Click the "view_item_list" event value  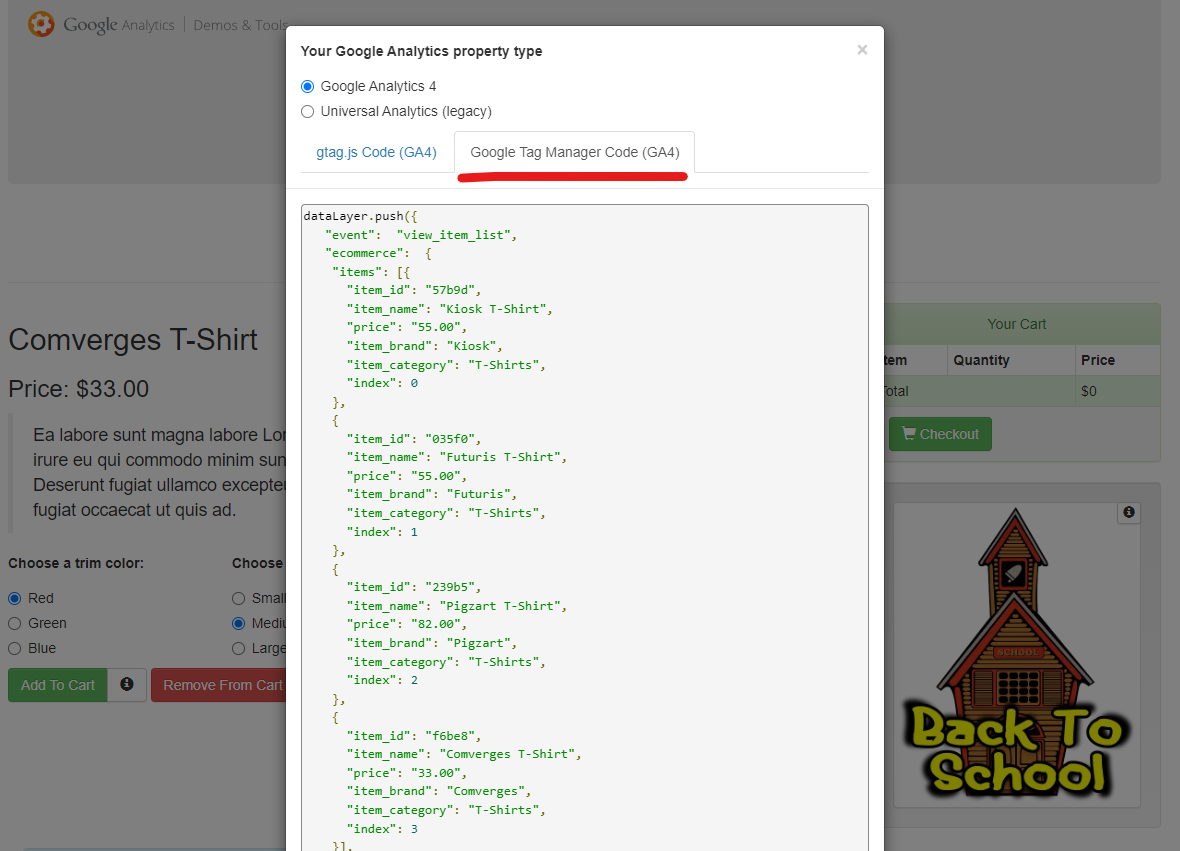454,235
